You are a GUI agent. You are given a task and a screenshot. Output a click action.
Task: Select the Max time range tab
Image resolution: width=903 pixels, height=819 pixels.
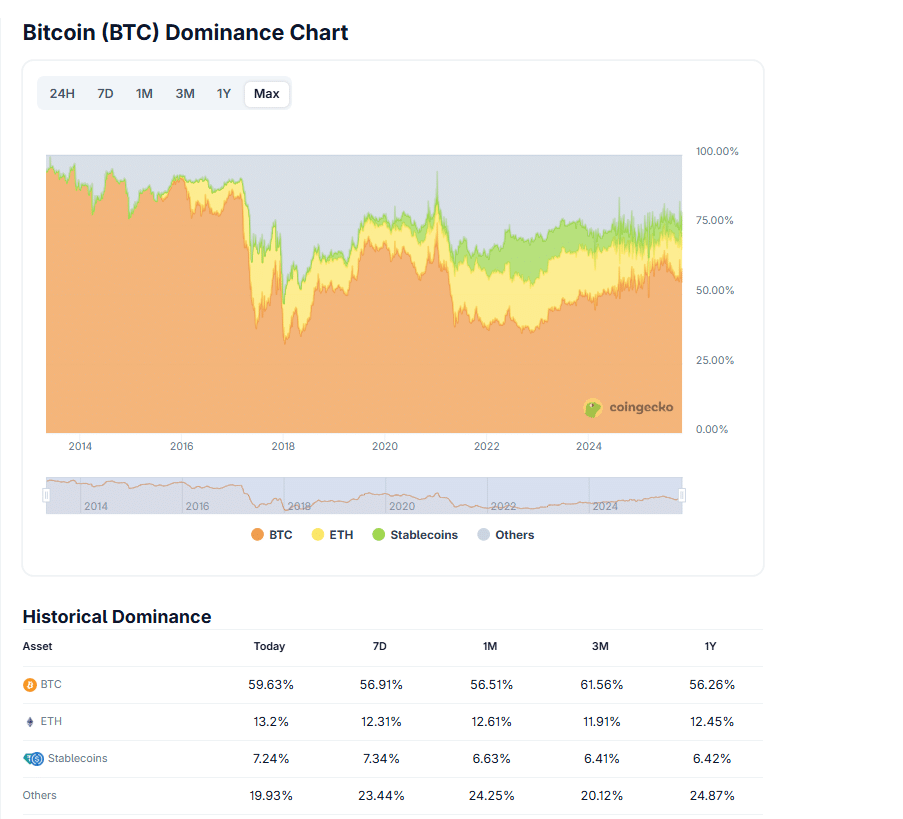[x=266, y=93]
